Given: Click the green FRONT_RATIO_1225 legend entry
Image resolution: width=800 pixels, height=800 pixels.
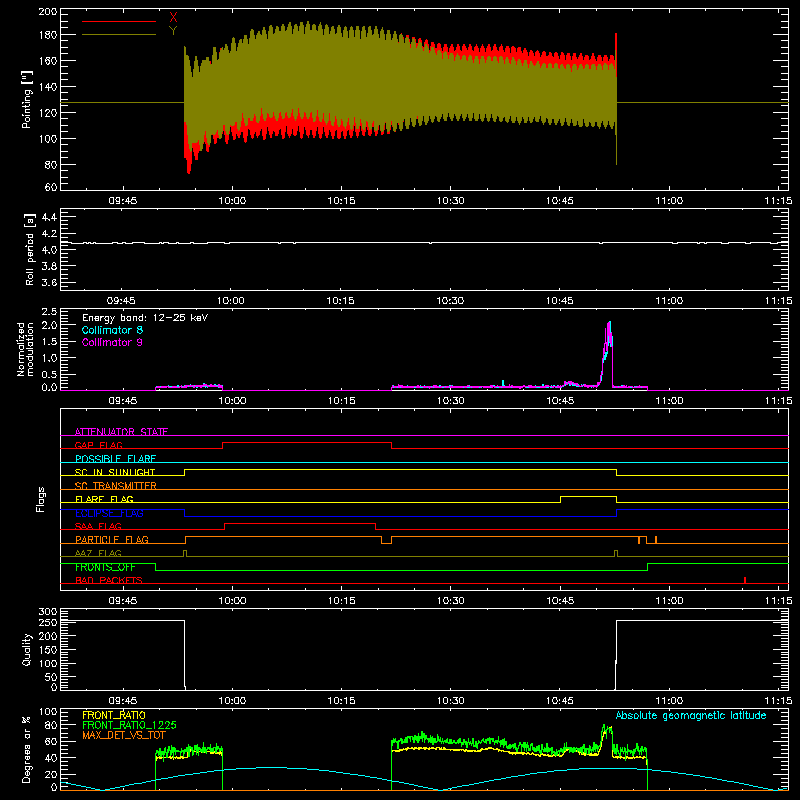Looking at the screenshot, I should (129, 725).
